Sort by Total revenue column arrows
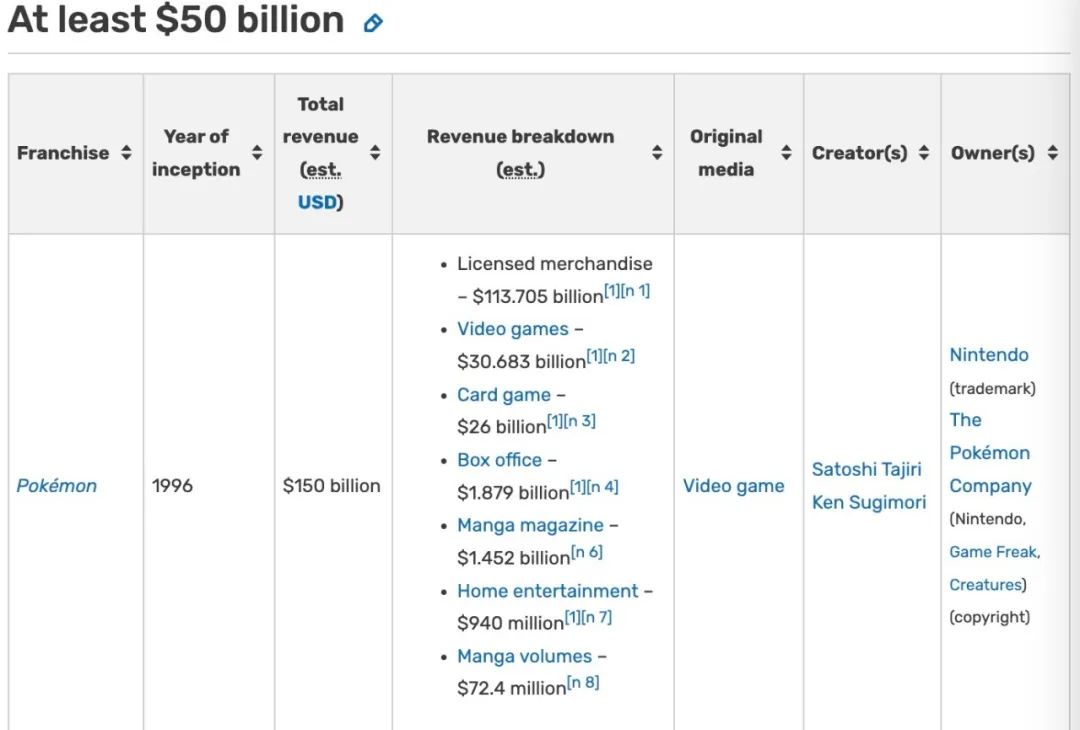The width and height of the screenshot is (1080, 730). coord(375,152)
